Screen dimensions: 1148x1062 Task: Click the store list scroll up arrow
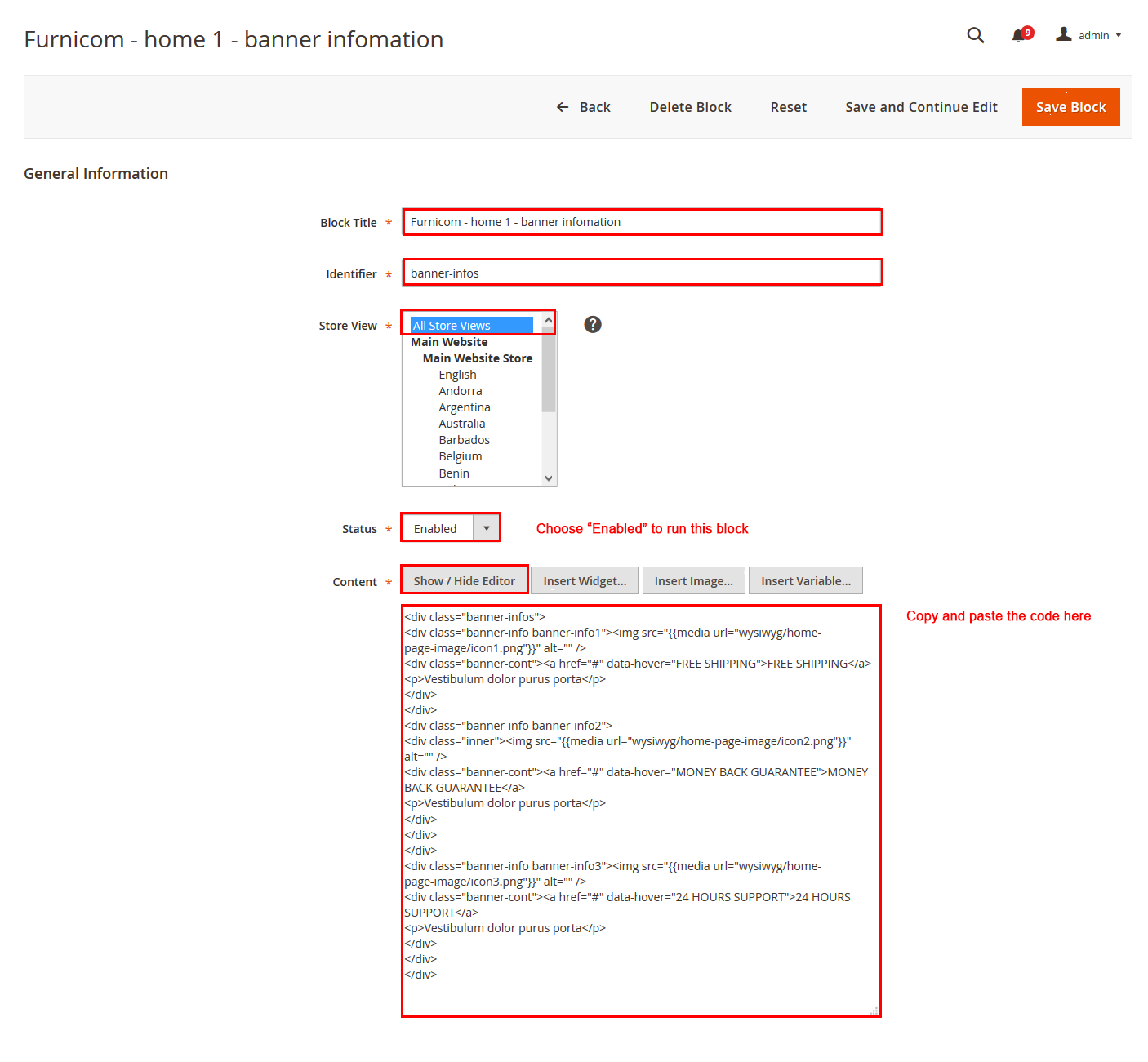click(549, 320)
